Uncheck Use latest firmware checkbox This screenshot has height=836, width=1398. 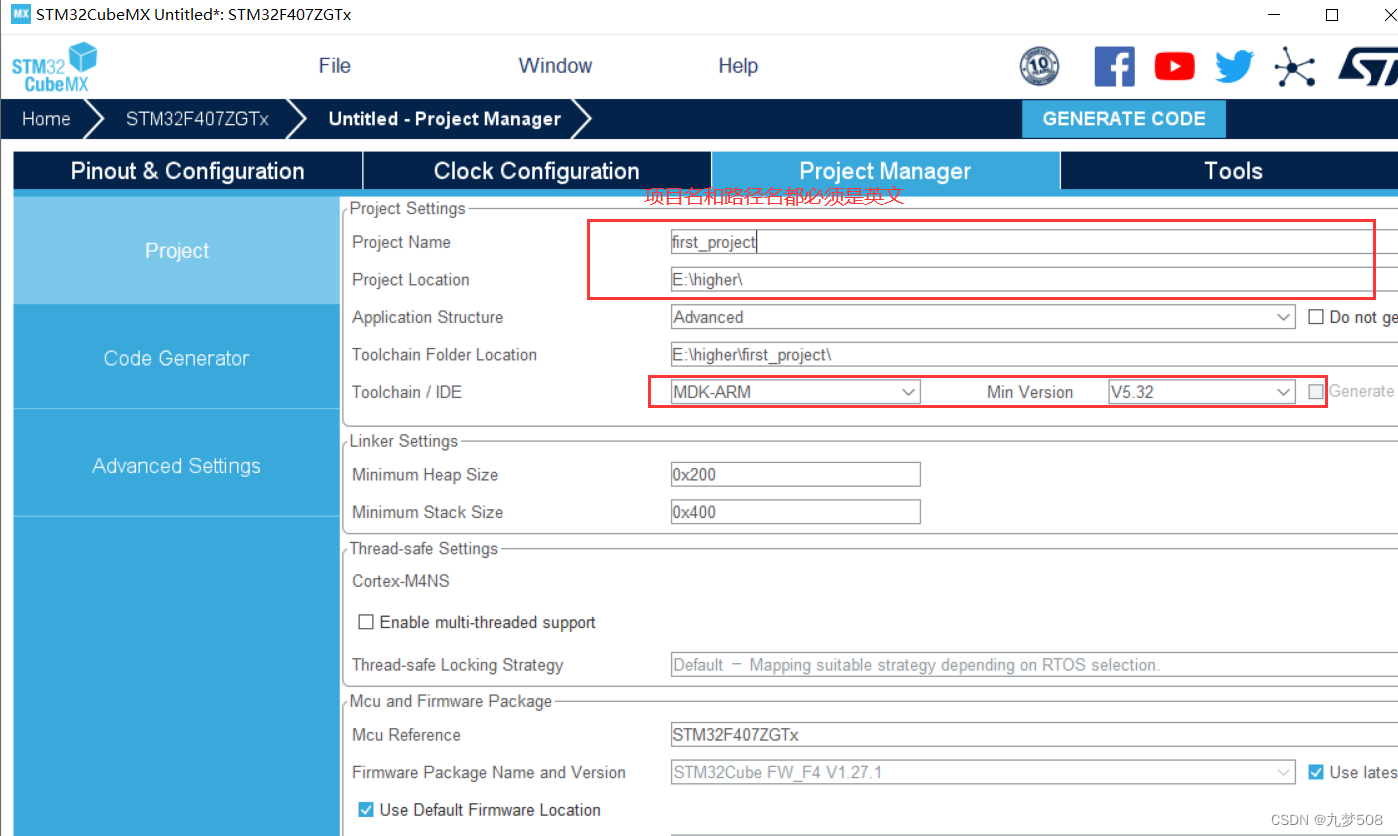1316,772
